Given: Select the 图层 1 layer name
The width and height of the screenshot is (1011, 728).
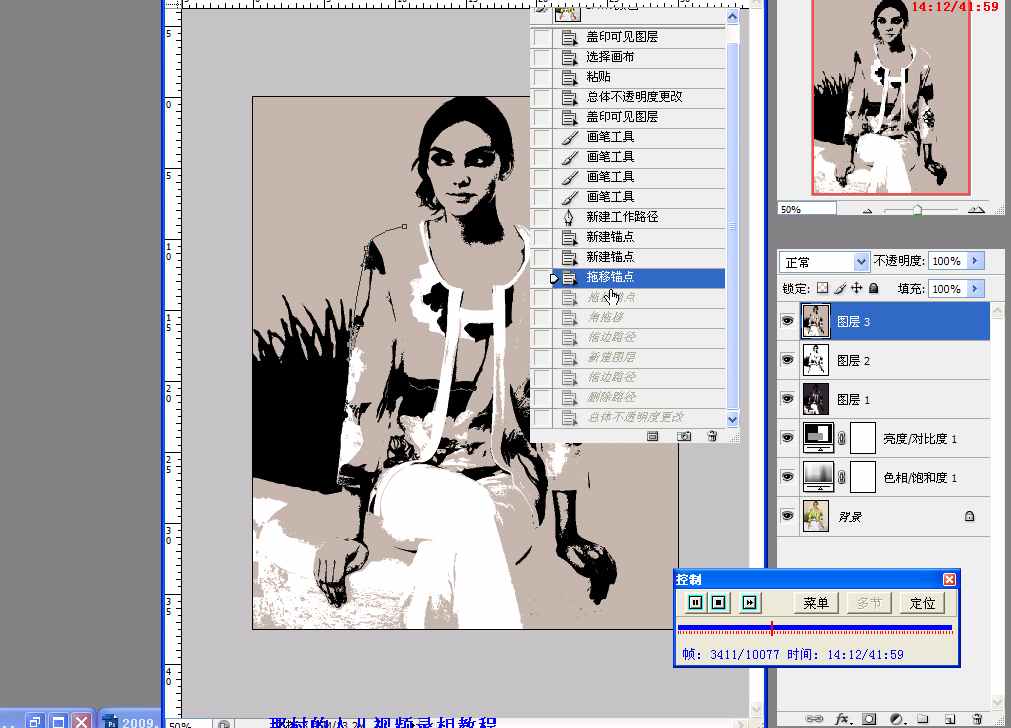Looking at the screenshot, I should click(x=853, y=400).
